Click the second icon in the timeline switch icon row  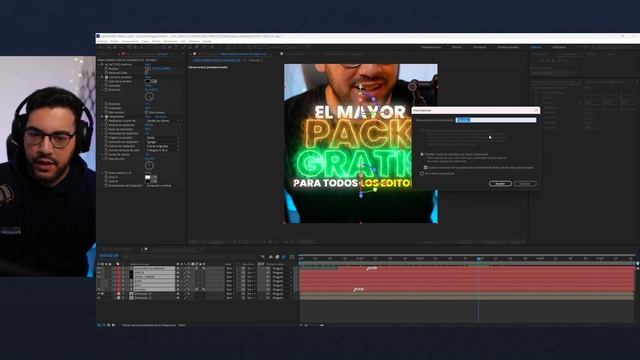[271, 257]
